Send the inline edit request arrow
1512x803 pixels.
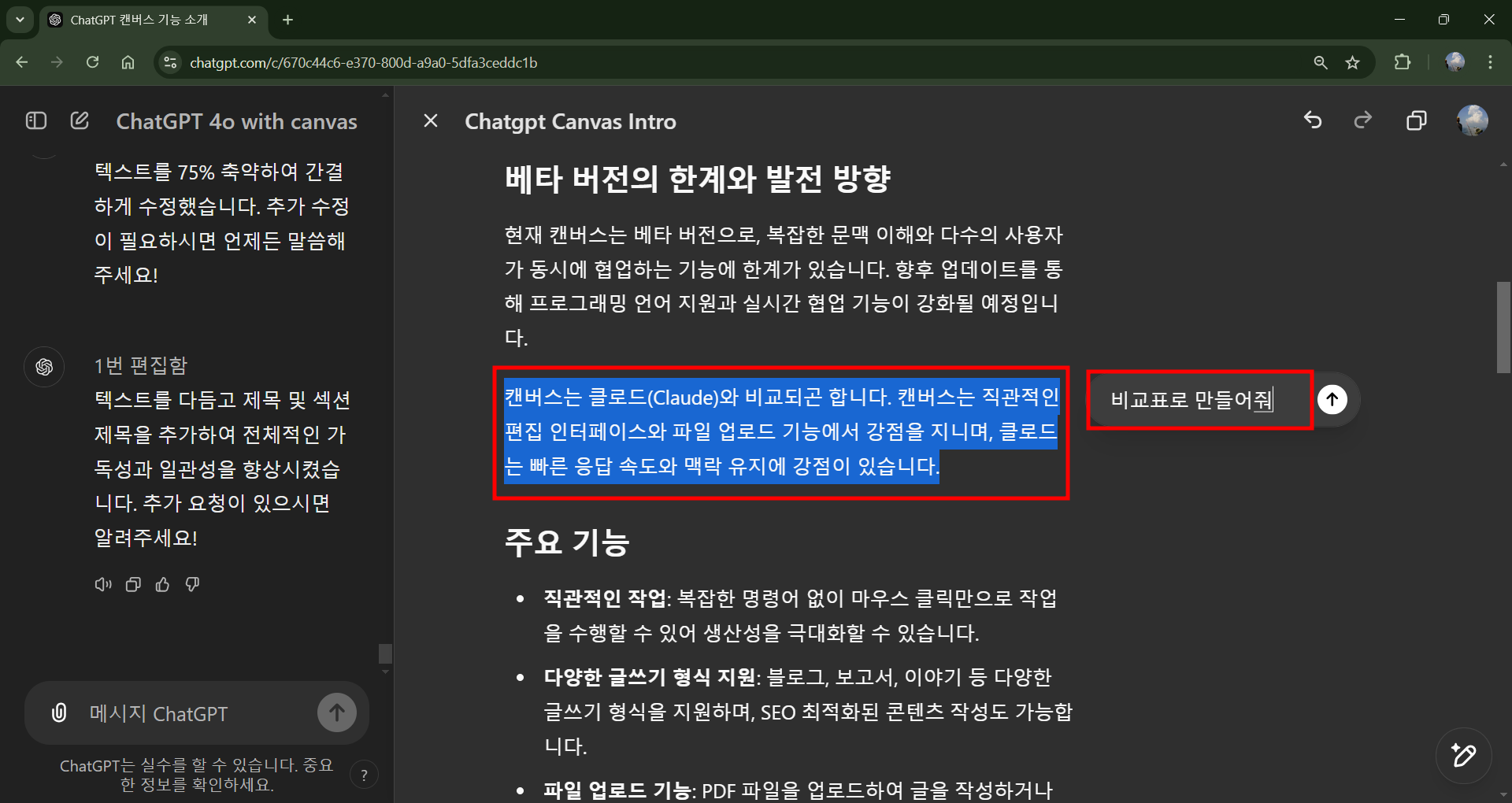(1332, 399)
